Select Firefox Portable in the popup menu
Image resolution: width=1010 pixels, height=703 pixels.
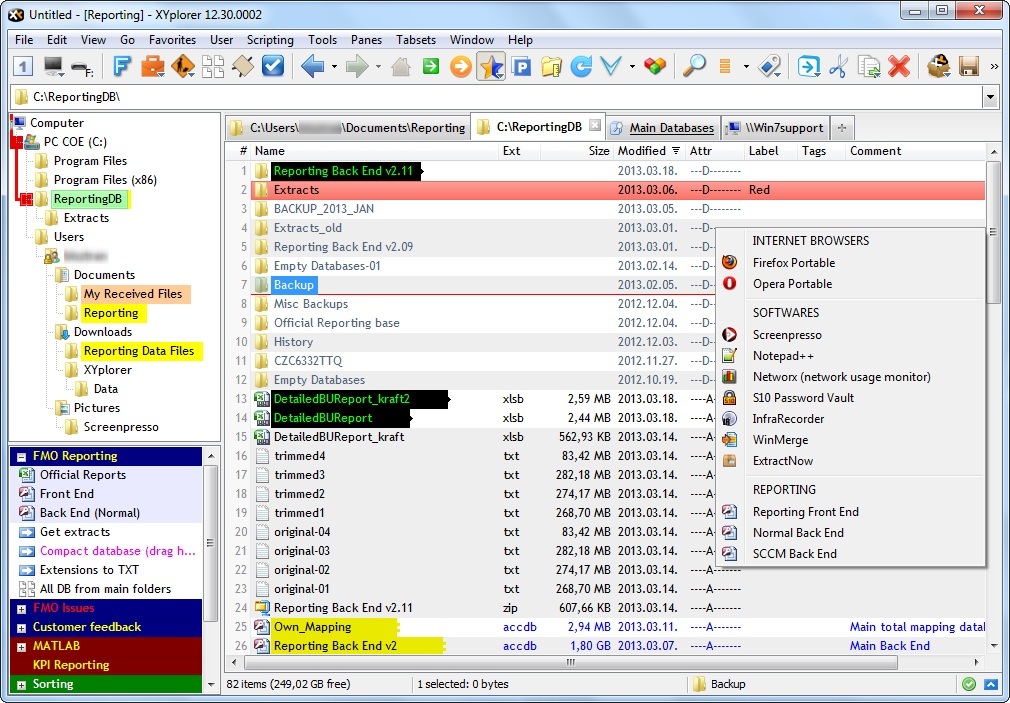793,262
